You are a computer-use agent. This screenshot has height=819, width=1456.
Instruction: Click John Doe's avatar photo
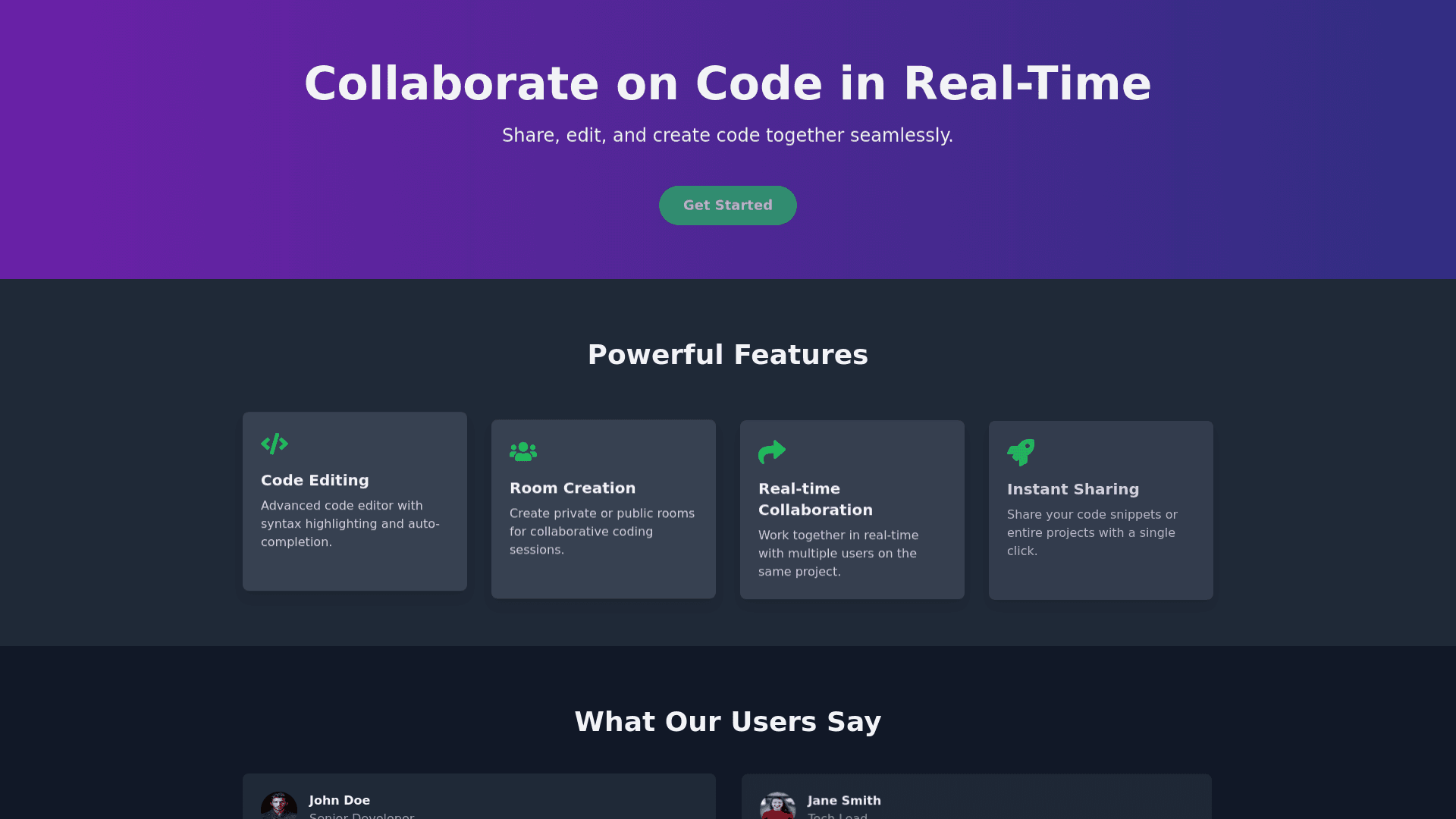point(279,806)
